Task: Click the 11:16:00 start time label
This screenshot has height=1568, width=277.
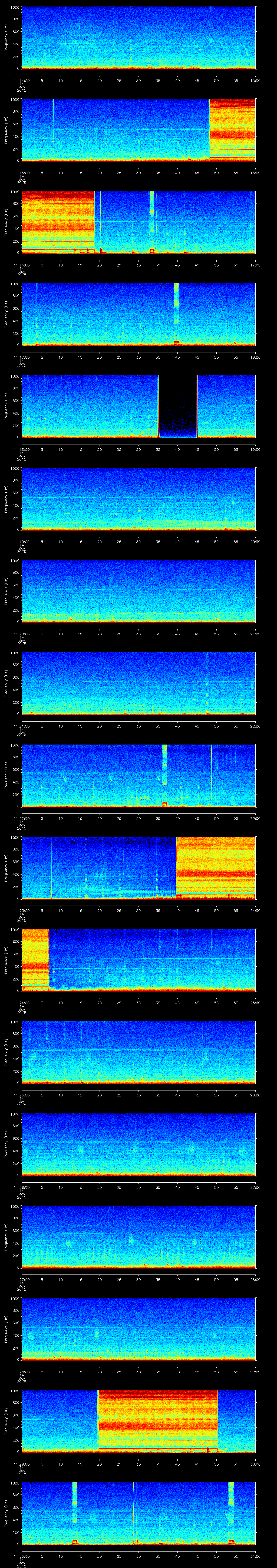Action: pos(21,265)
